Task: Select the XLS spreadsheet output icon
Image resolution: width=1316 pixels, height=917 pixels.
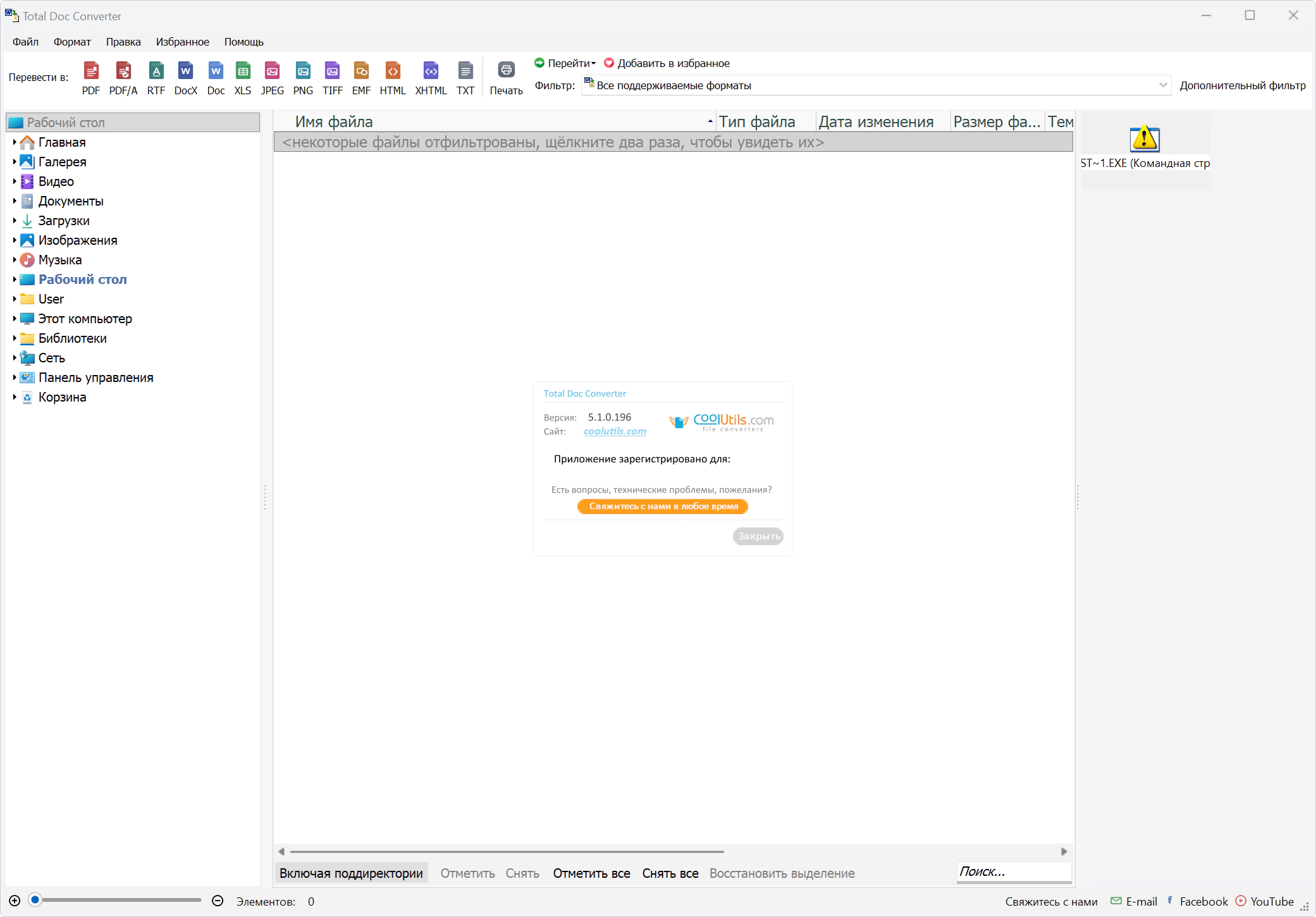Action: pos(243,78)
